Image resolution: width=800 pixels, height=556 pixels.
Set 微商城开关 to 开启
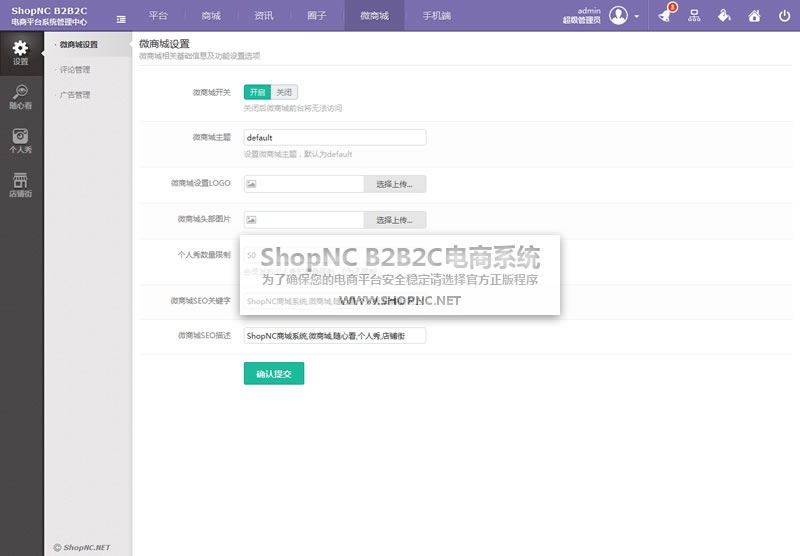[x=257, y=92]
